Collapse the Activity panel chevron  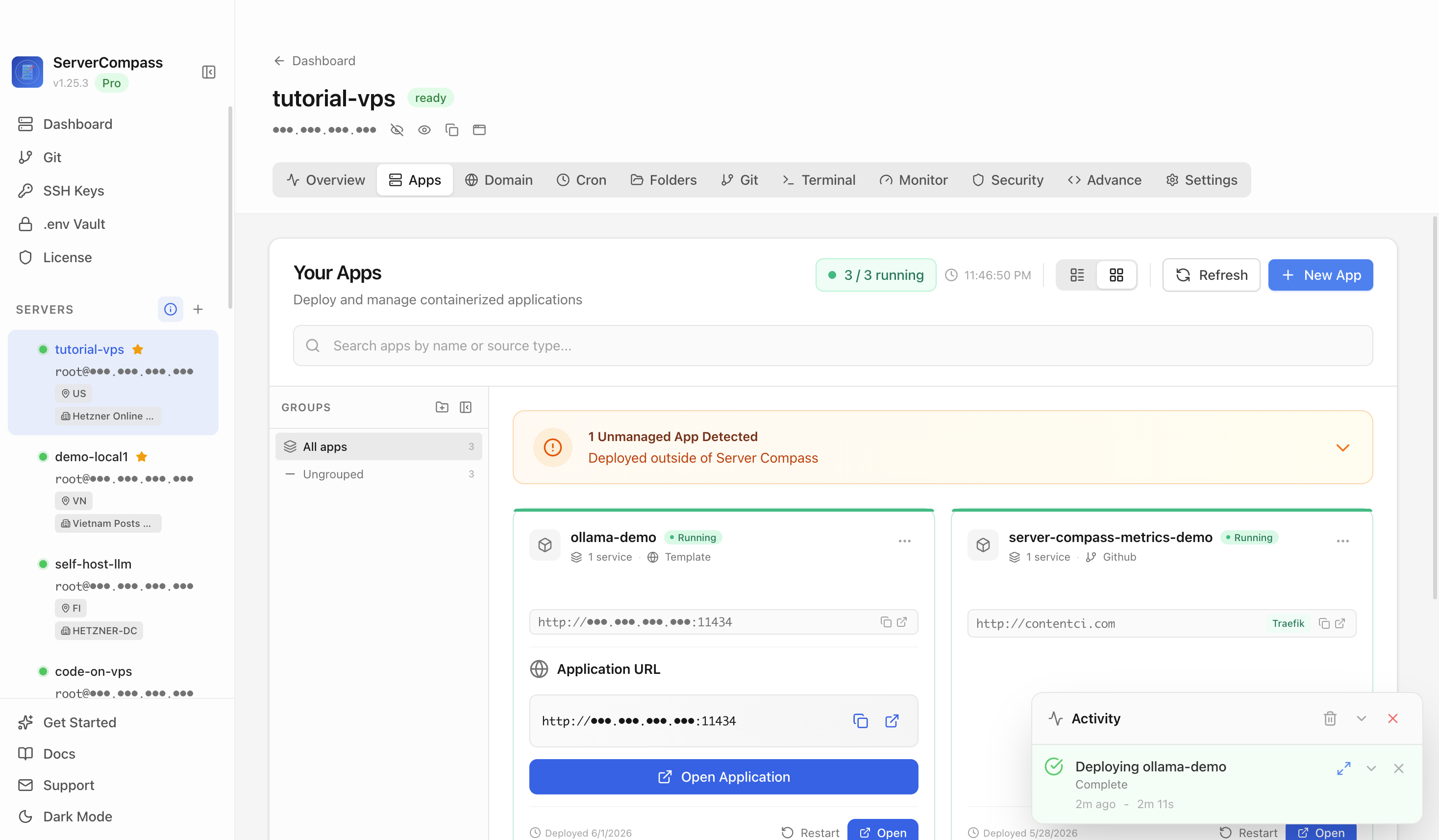(1362, 718)
